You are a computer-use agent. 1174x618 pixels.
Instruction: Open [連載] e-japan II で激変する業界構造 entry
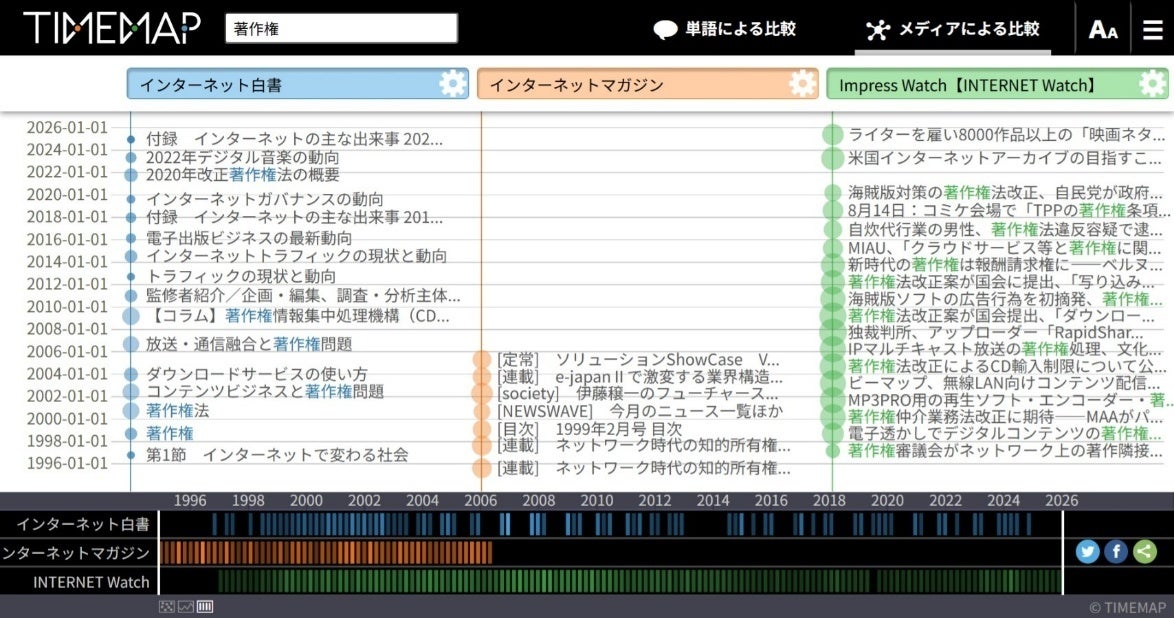[639, 377]
